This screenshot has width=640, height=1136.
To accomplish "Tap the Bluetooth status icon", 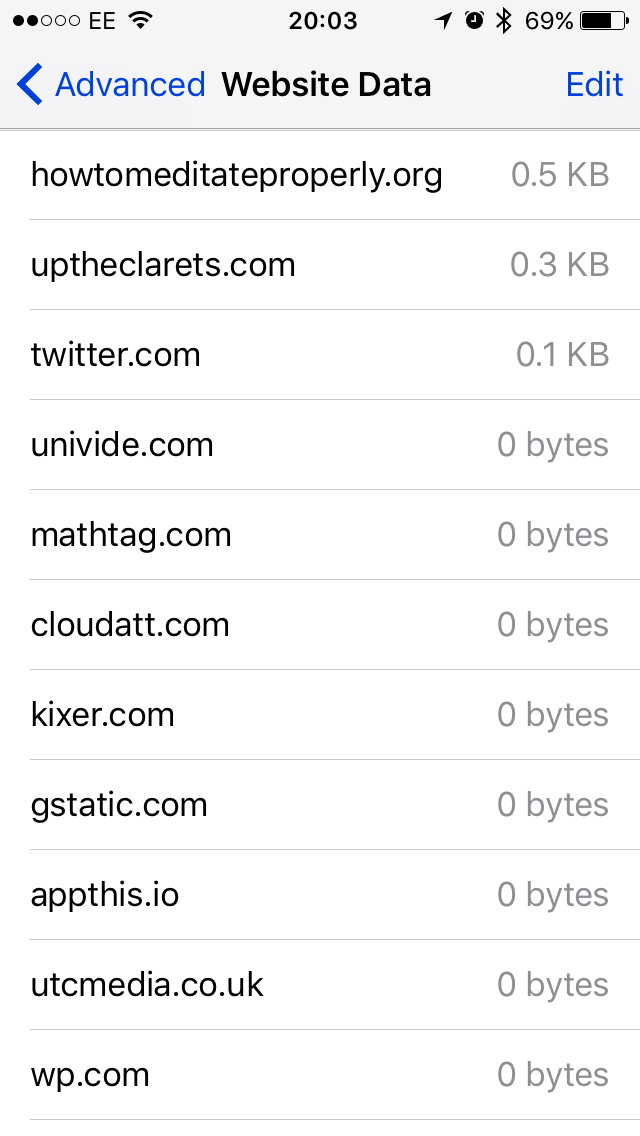I will click(x=504, y=21).
